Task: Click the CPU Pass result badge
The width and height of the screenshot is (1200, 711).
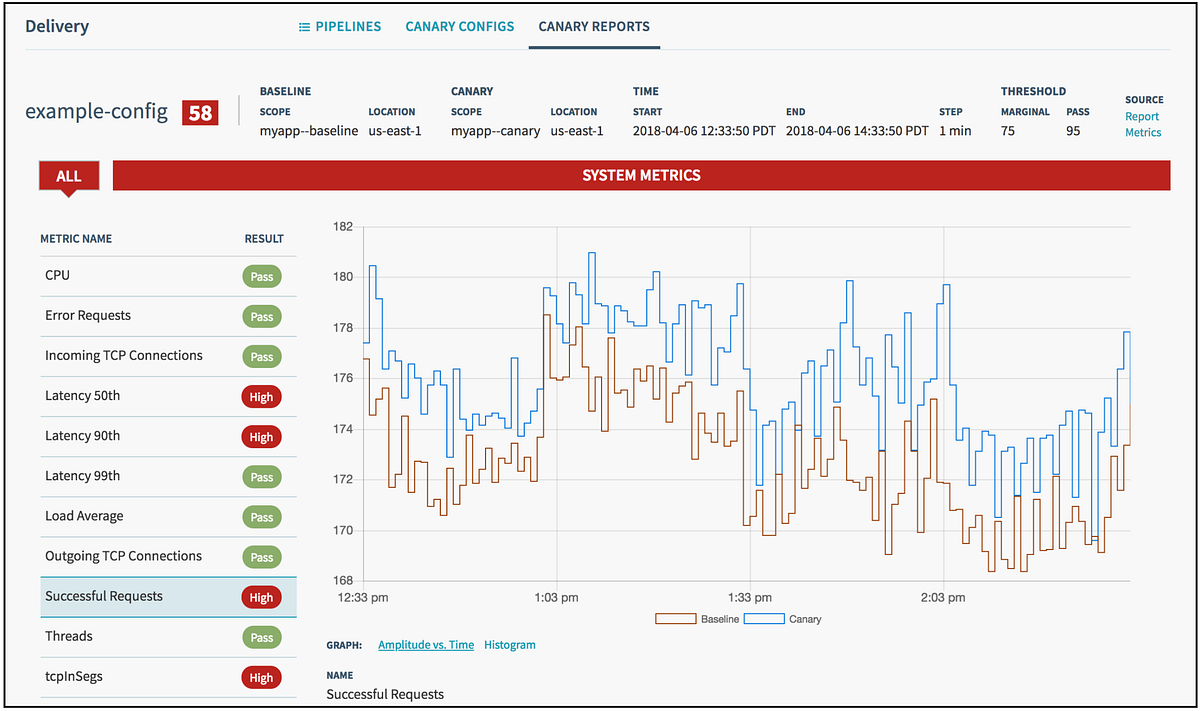Action: (x=262, y=276)
